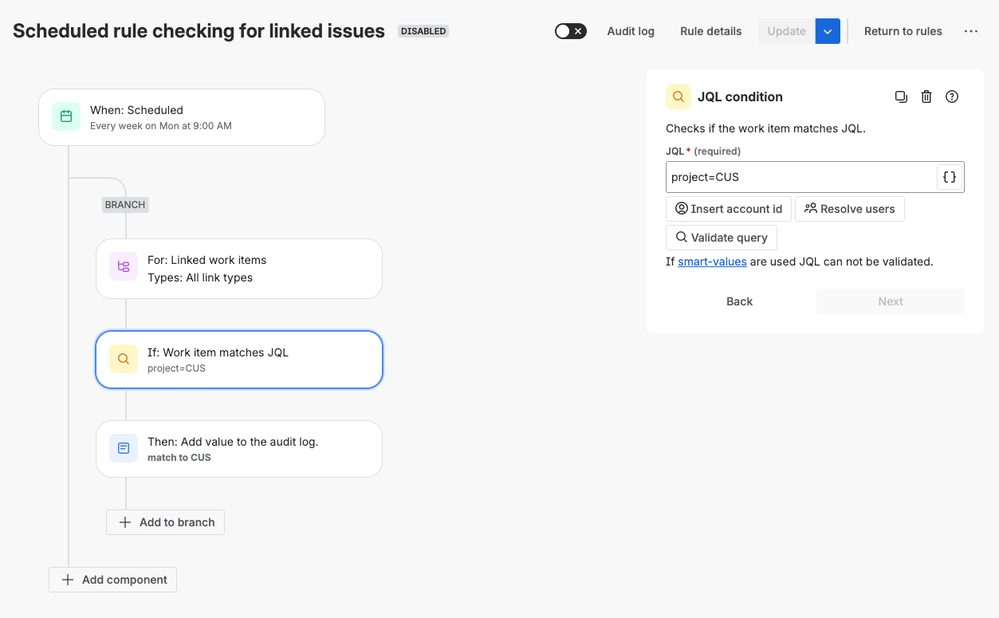
Task: Click Return to rules
Action: (902, 31)
